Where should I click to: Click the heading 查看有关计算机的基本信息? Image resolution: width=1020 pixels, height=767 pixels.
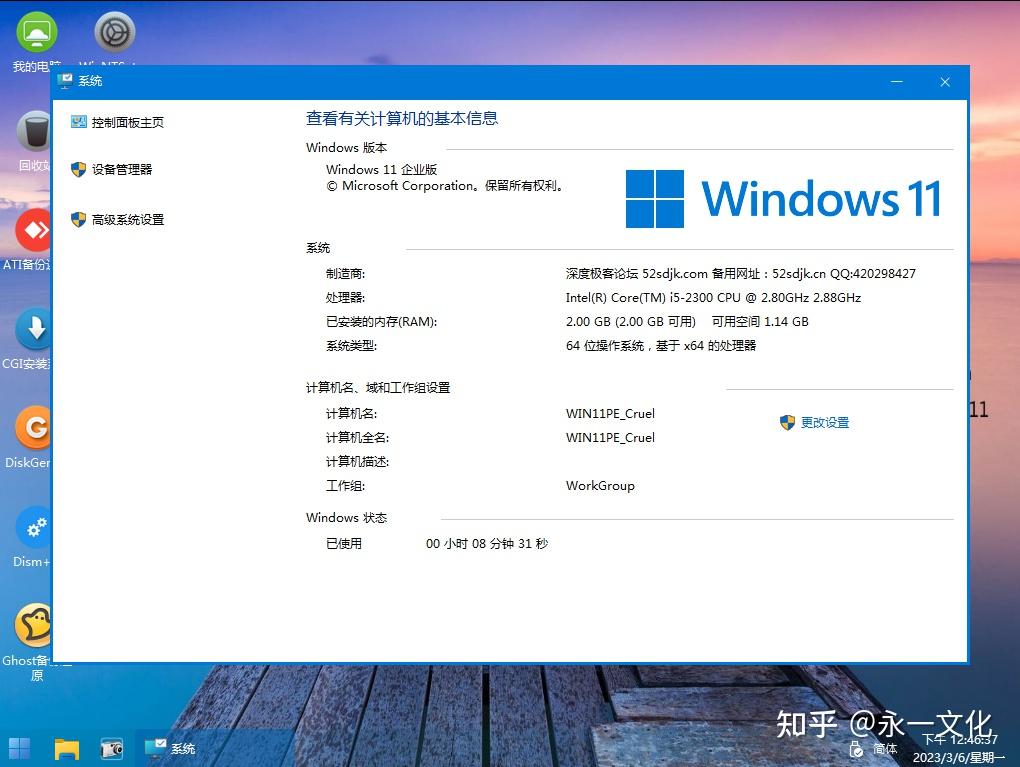[402, 118]
